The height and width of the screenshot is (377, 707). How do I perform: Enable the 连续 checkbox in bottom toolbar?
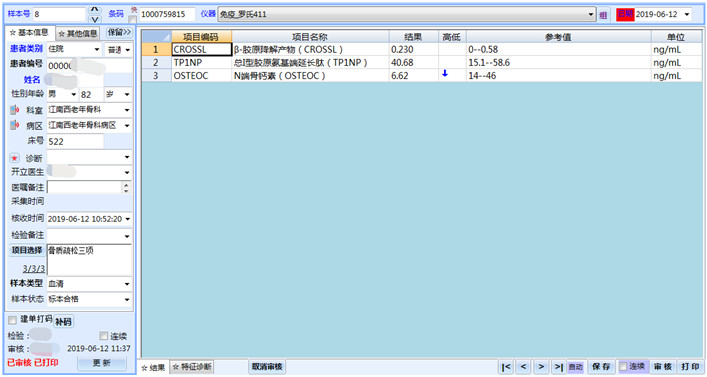(623, 367)
